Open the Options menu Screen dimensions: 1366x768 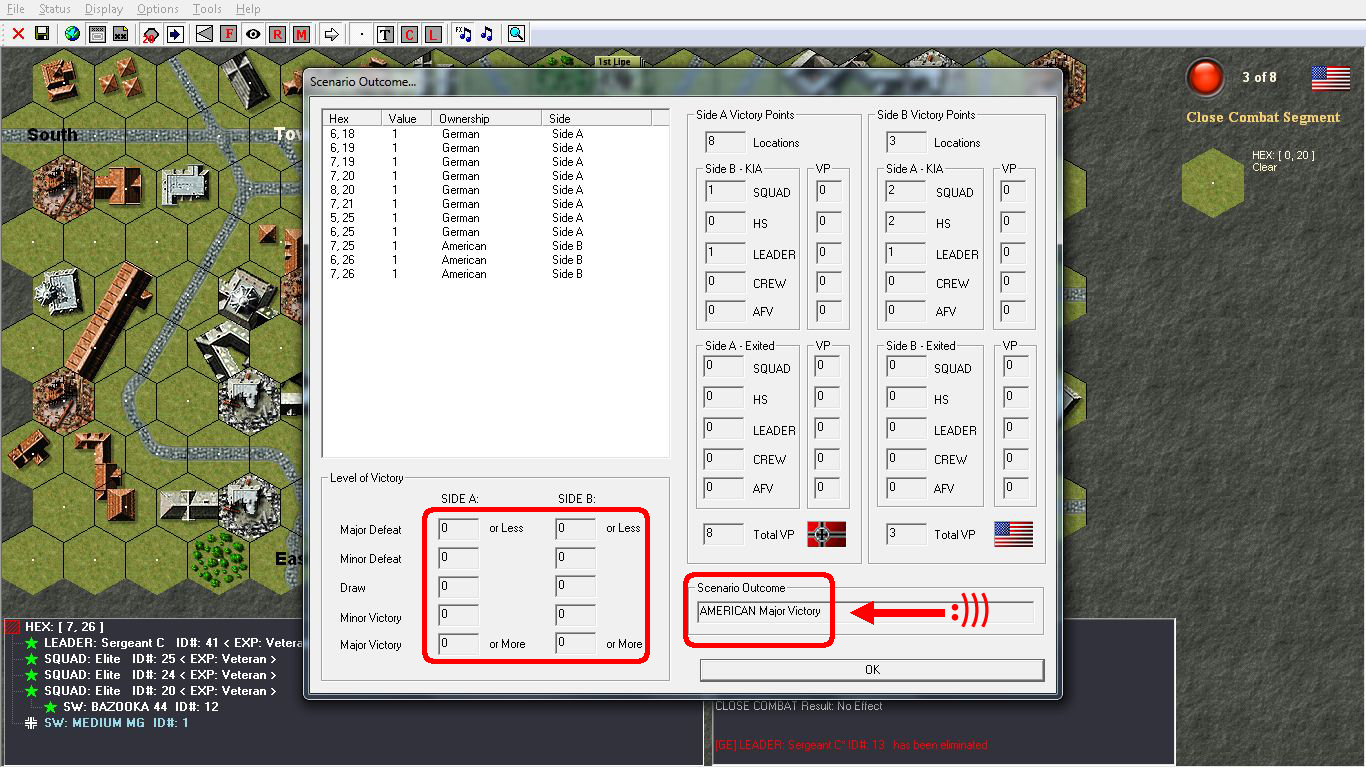[x=158, y=9]
